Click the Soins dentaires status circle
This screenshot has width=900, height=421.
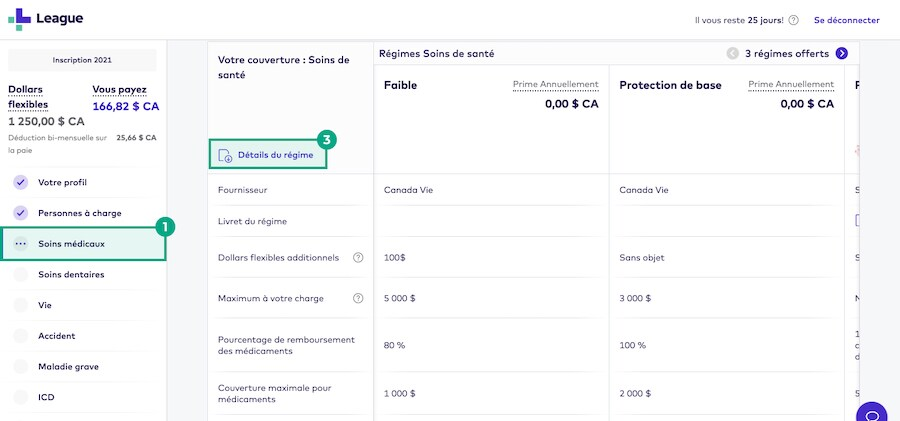pyautogui.click(x=21, y=274)
